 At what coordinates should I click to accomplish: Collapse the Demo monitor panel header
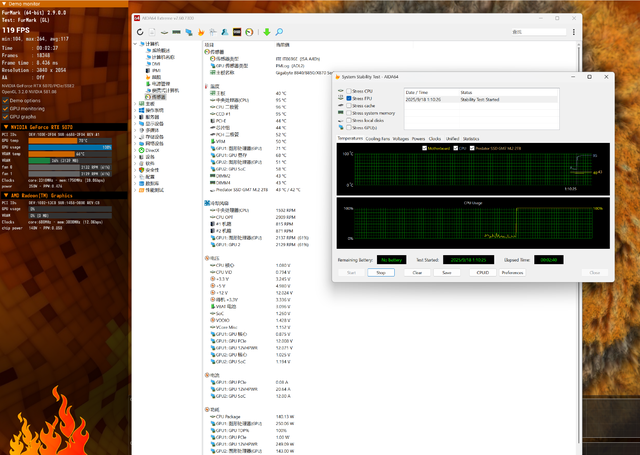[4, 4]
